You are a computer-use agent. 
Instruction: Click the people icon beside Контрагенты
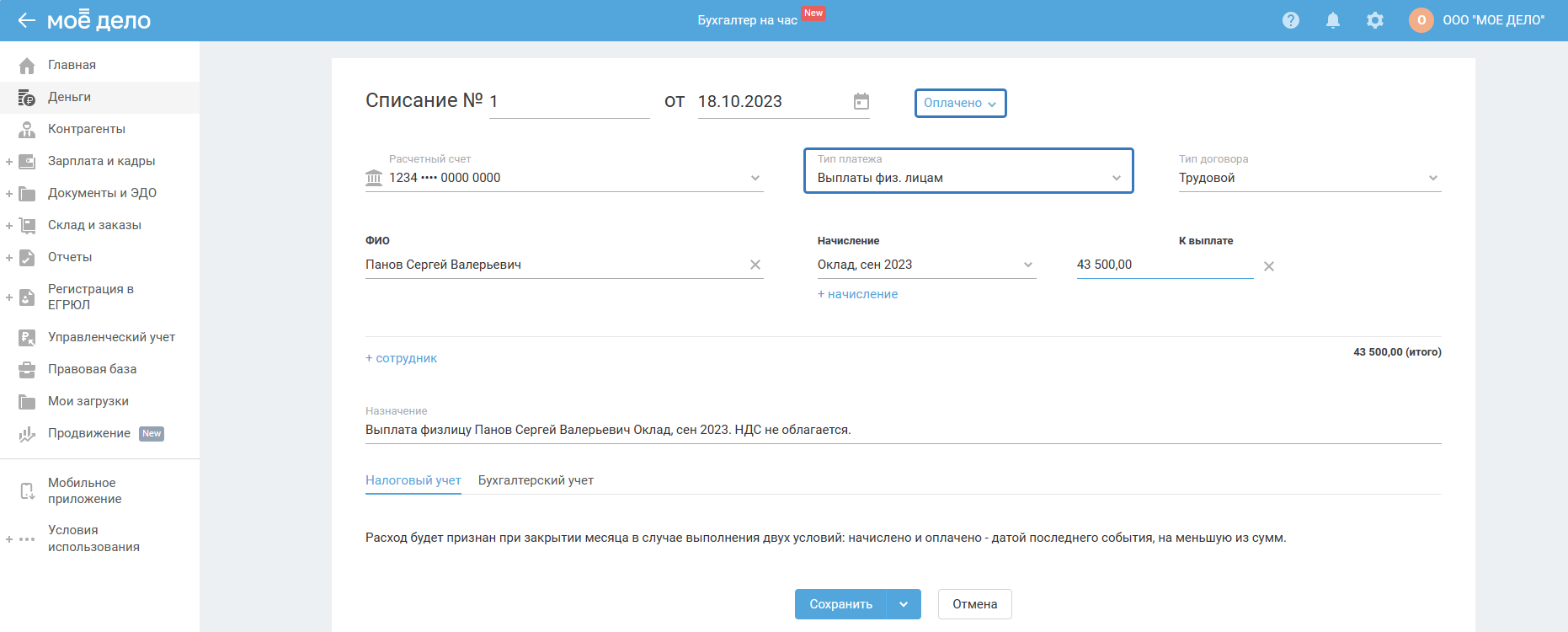point(27,129)
